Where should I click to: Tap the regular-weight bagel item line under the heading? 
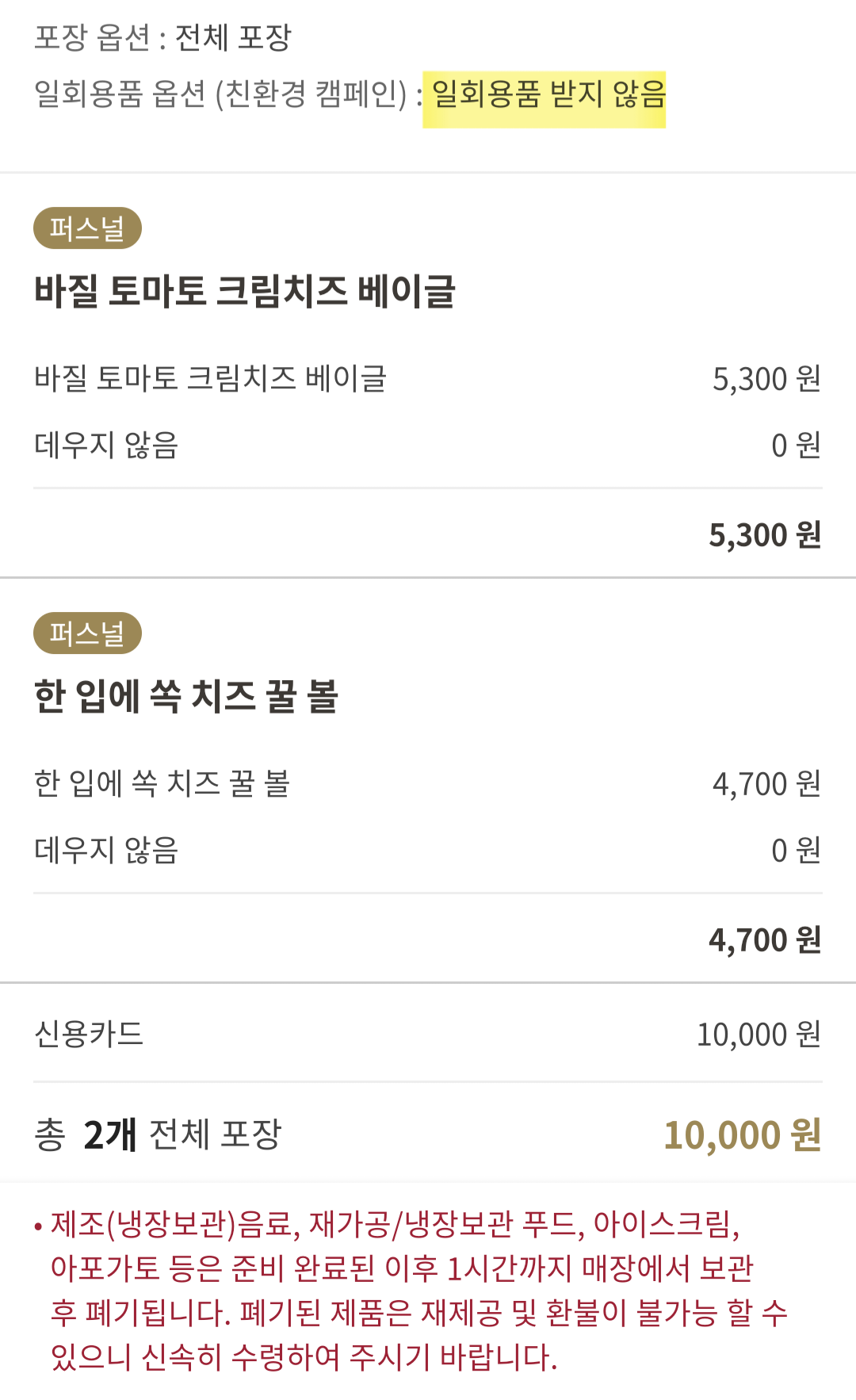[x=210, y=379]
